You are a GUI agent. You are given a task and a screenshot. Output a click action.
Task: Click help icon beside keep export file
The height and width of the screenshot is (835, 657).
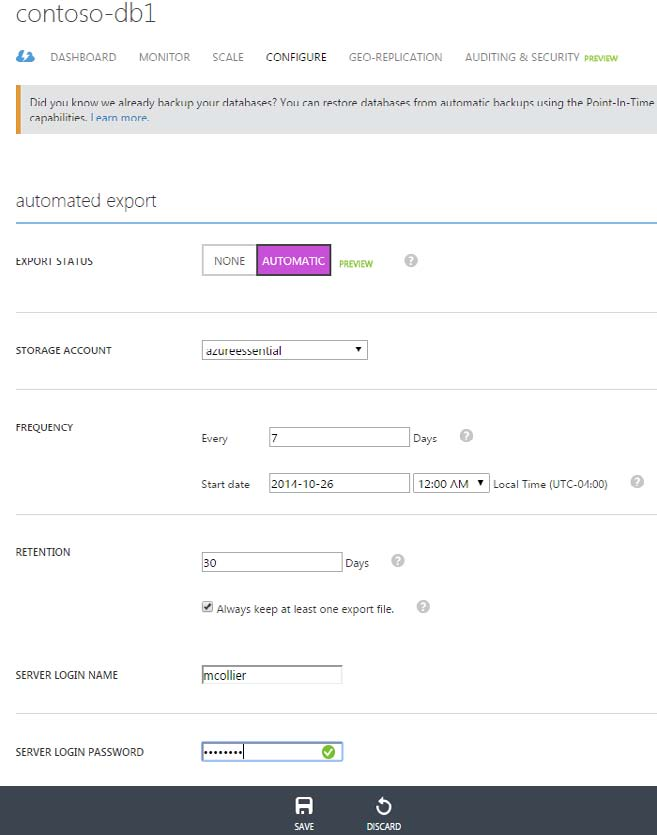pyautogui.click(x=422, y=607)
